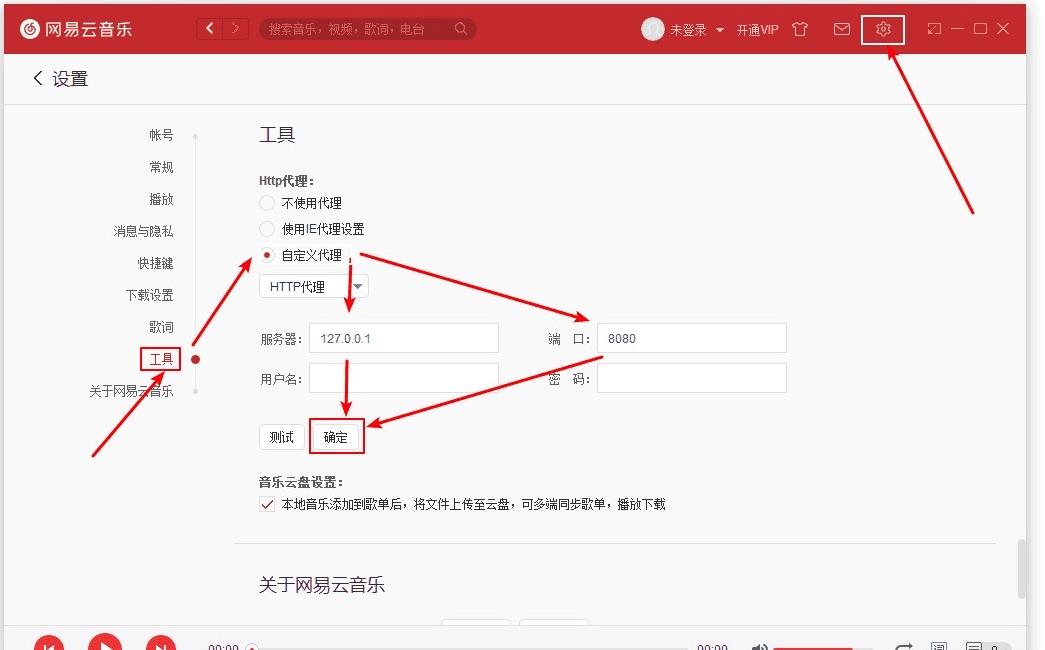The width and height of the screenshot is (1045, 650).
Task: Go forward with the navigation right arrow
Action: [235, 29]
